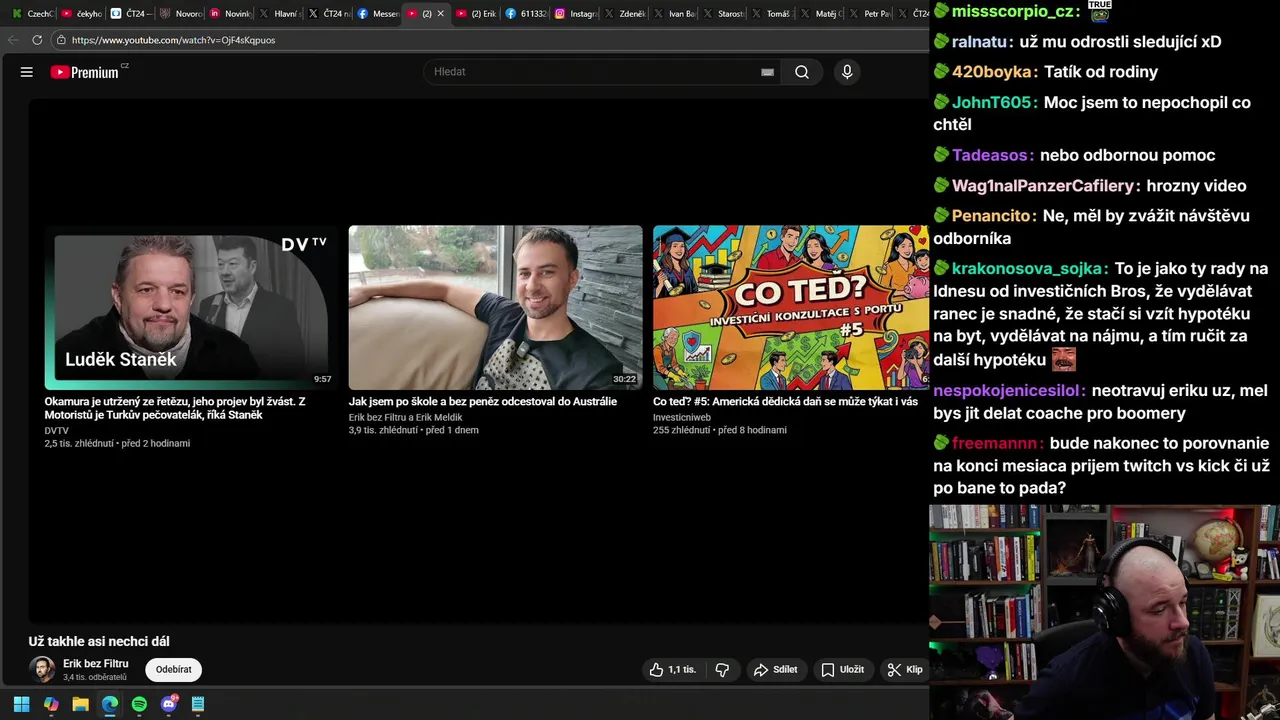This screenshot has height=720, width=1280.
Task: Switch to the Messenger browser tab
Action: tap(378, 14)
